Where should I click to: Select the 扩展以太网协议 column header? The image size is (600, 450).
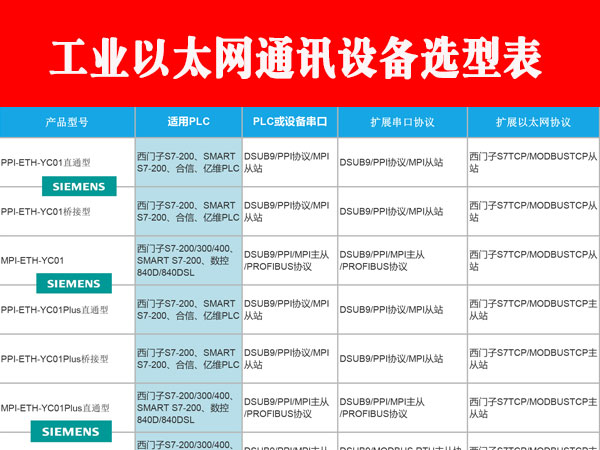(x=533, y=122)
